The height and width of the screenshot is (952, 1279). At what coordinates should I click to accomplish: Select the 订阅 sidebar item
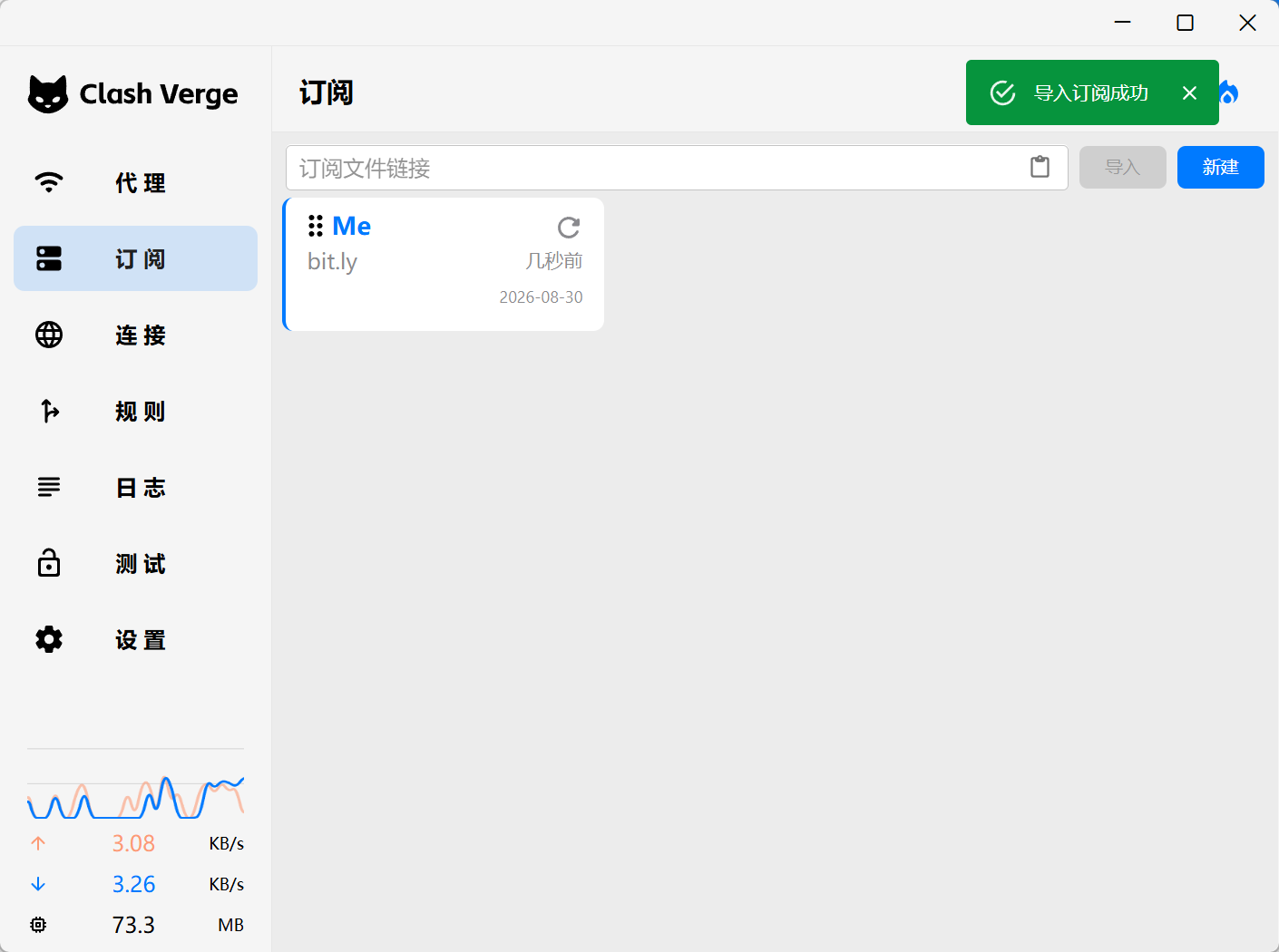tap(135, 258)
